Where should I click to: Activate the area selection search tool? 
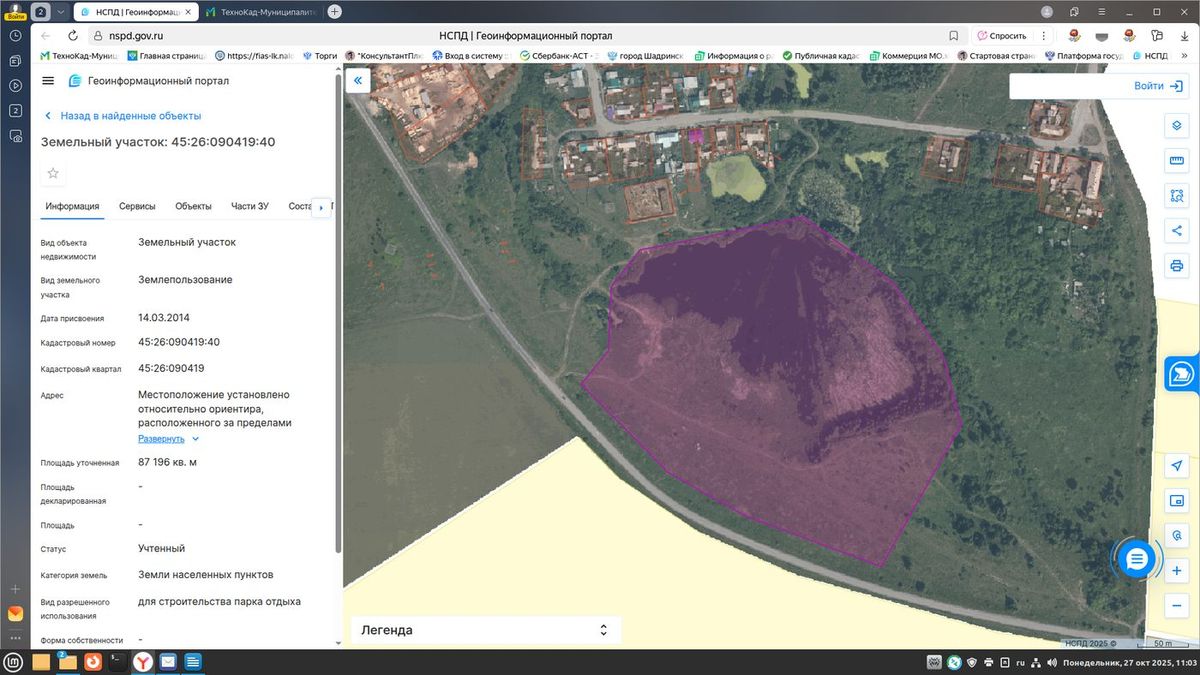pyautogui.click(x=1177, y=195)
